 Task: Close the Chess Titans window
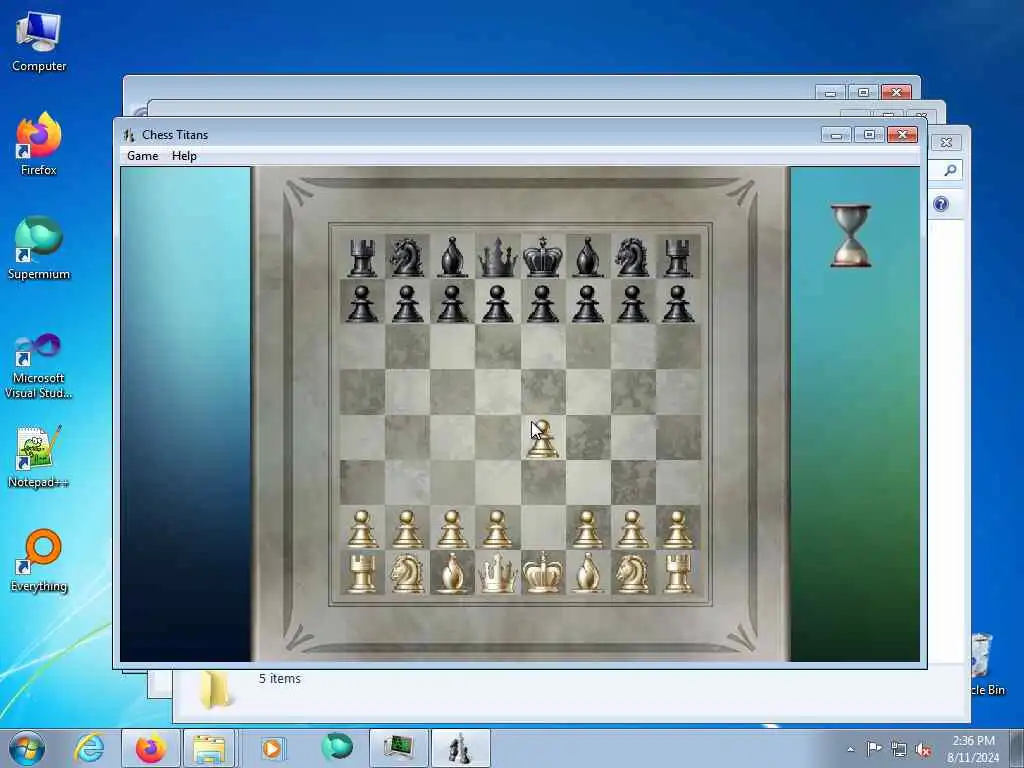pos(903,135)
